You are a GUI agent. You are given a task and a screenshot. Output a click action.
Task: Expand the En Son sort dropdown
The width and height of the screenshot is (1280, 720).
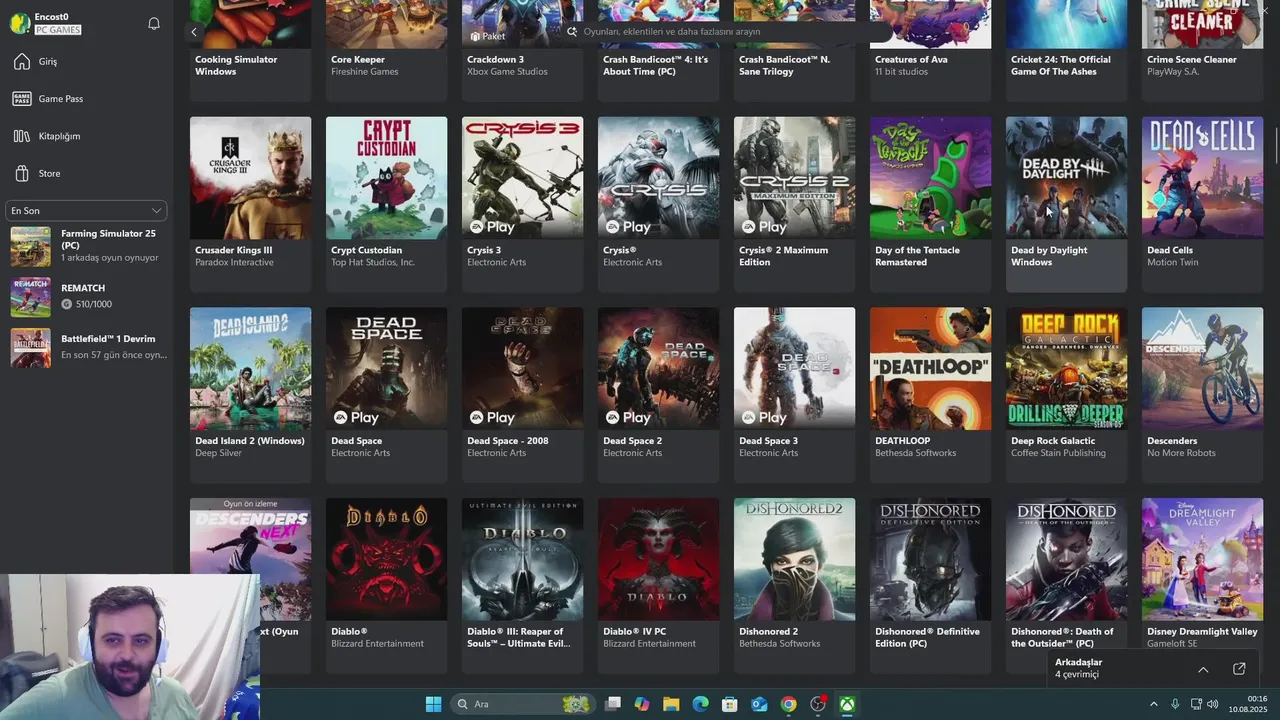coord(86,211)
